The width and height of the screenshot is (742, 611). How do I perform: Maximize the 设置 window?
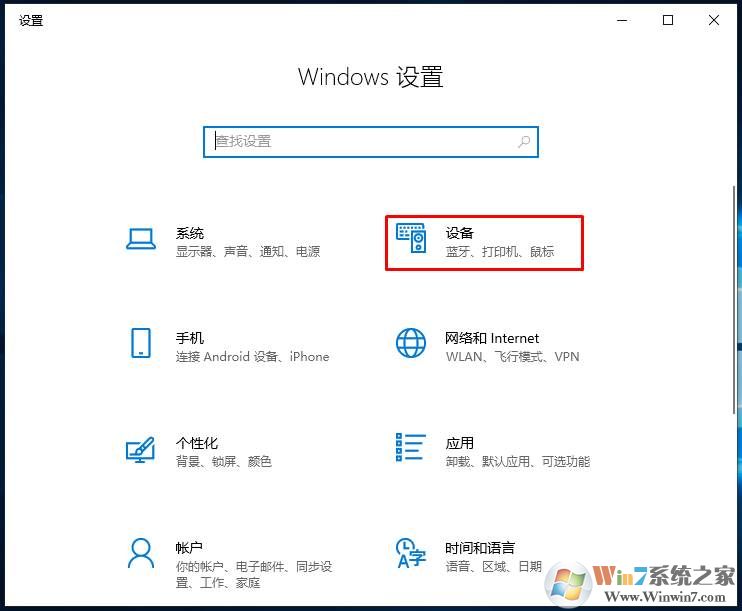coord(668,20)
